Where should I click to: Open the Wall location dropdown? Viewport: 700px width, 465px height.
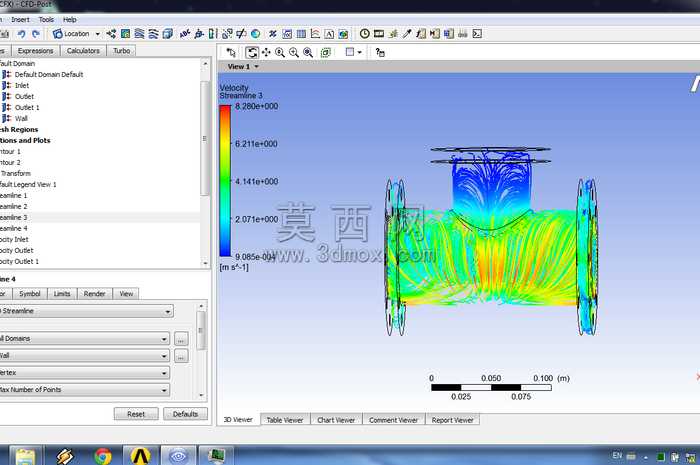click(x=84, y=356)
